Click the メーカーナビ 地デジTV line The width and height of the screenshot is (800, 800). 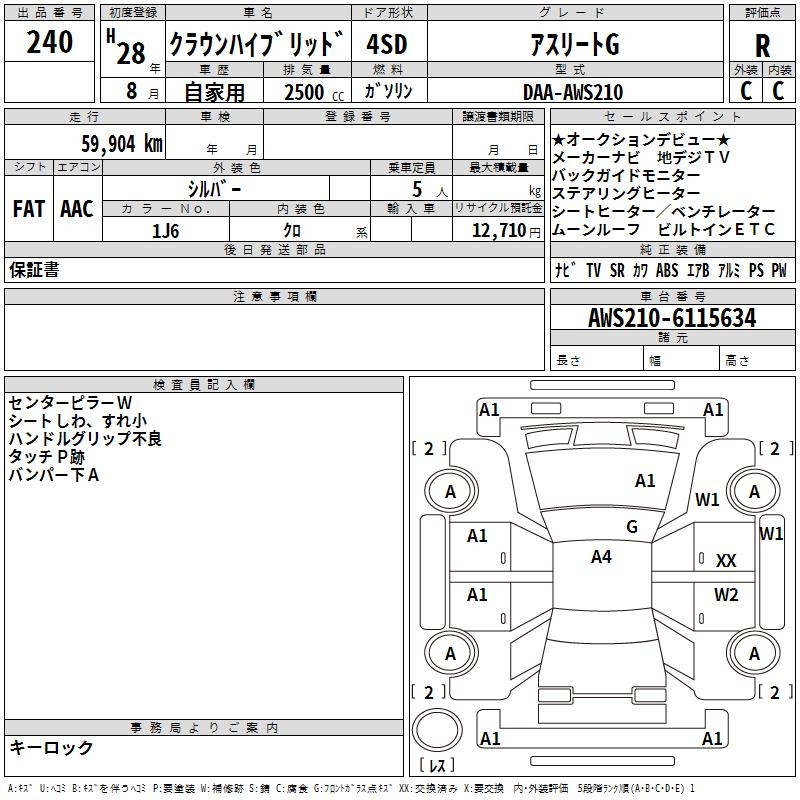coord(641,157)
